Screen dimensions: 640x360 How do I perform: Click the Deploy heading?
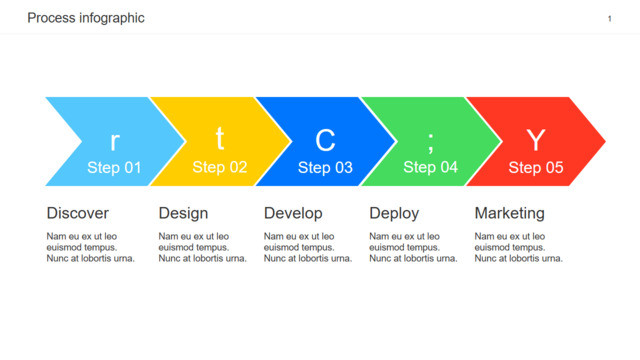[x=394, y=213]
